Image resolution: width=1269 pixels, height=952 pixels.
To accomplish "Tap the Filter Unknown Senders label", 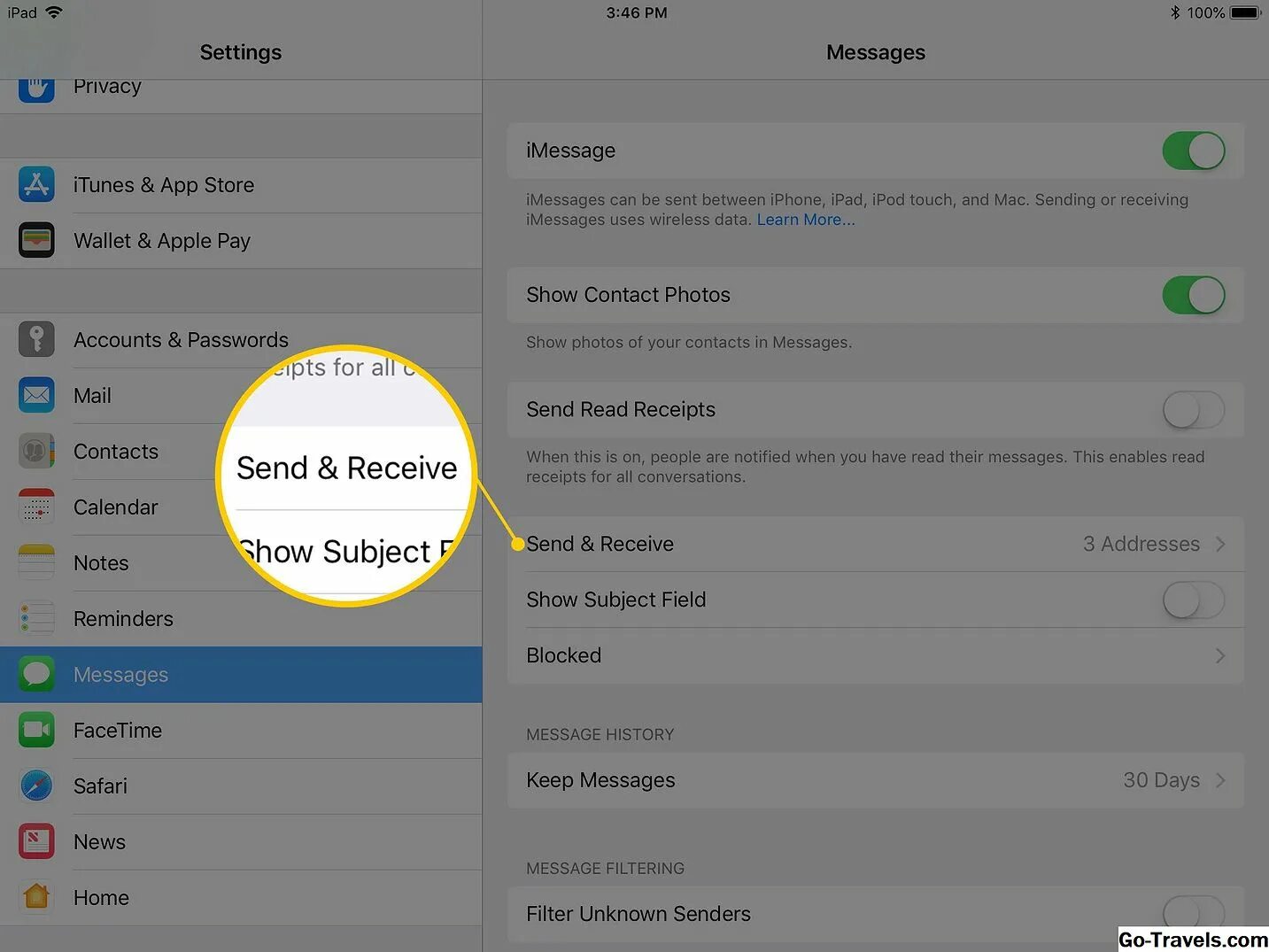I will pyautogui.click(x=638, y=914).
